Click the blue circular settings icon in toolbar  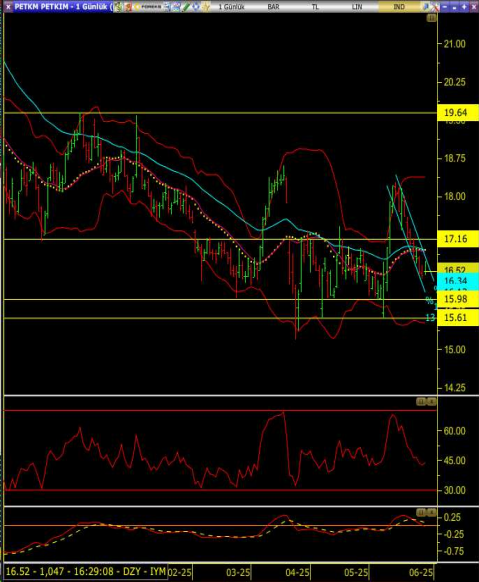(x=196, y=7)
